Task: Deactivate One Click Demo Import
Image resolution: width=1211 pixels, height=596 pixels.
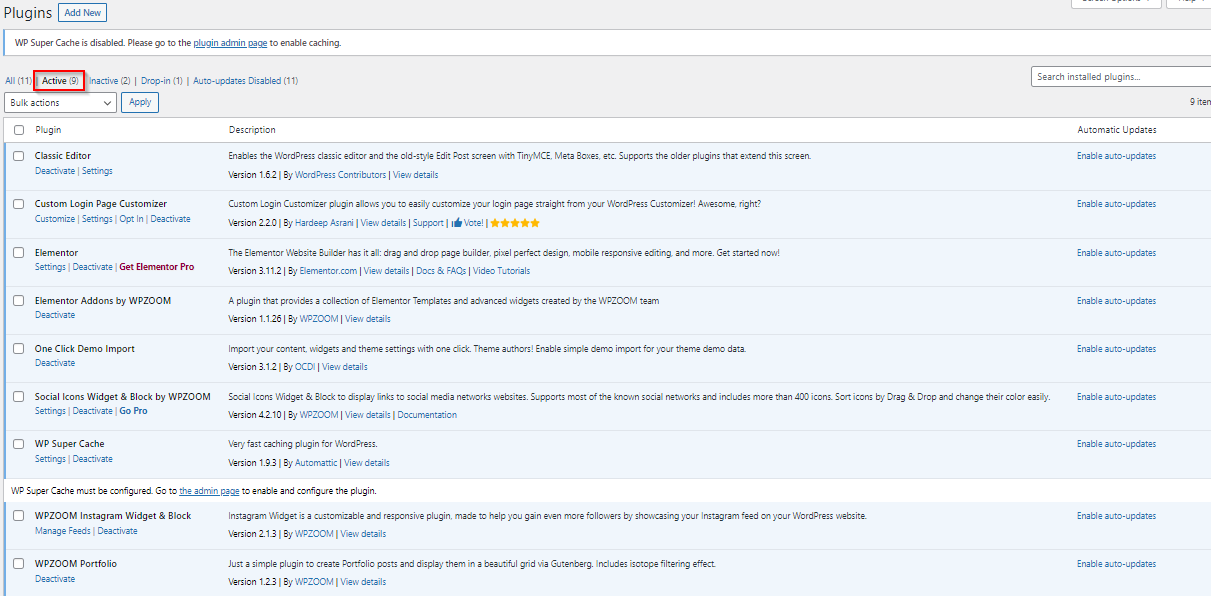Action: tap(55, 363)
